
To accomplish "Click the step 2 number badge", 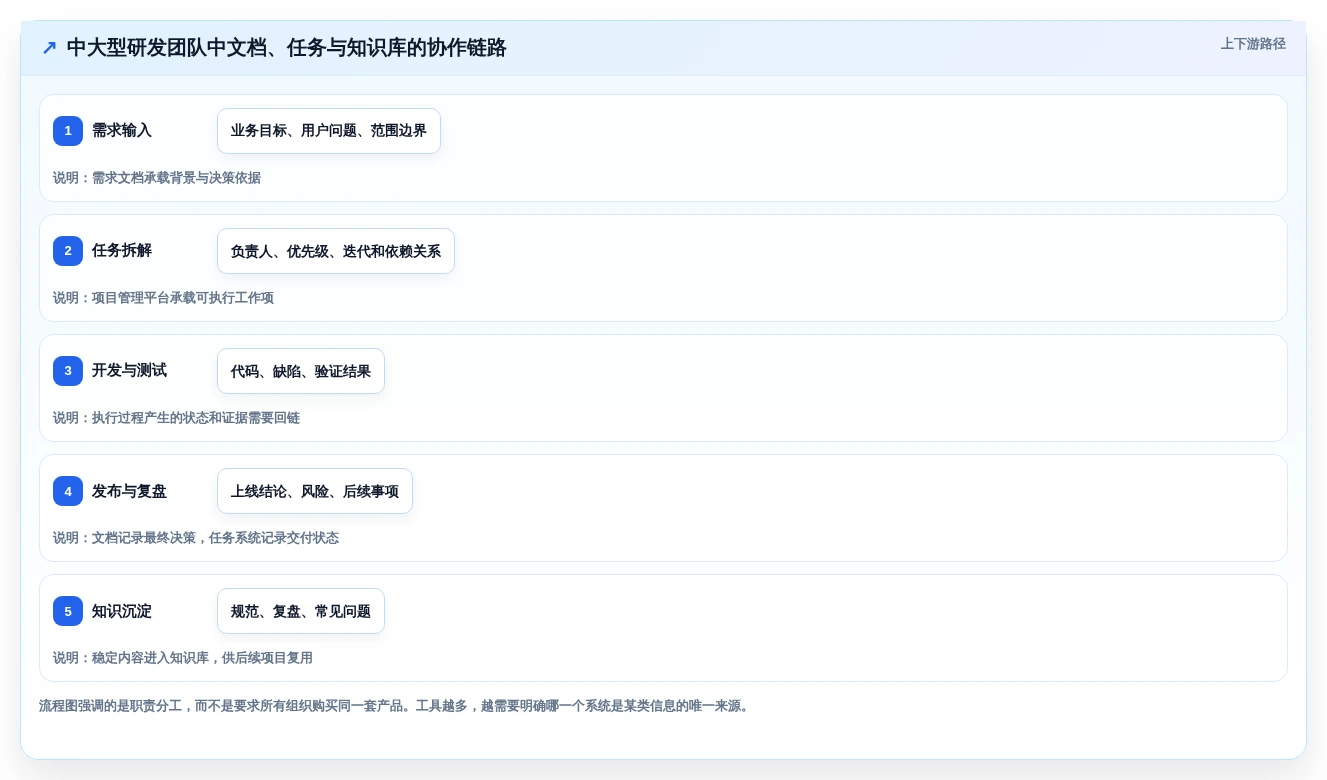I will [68, 251].
